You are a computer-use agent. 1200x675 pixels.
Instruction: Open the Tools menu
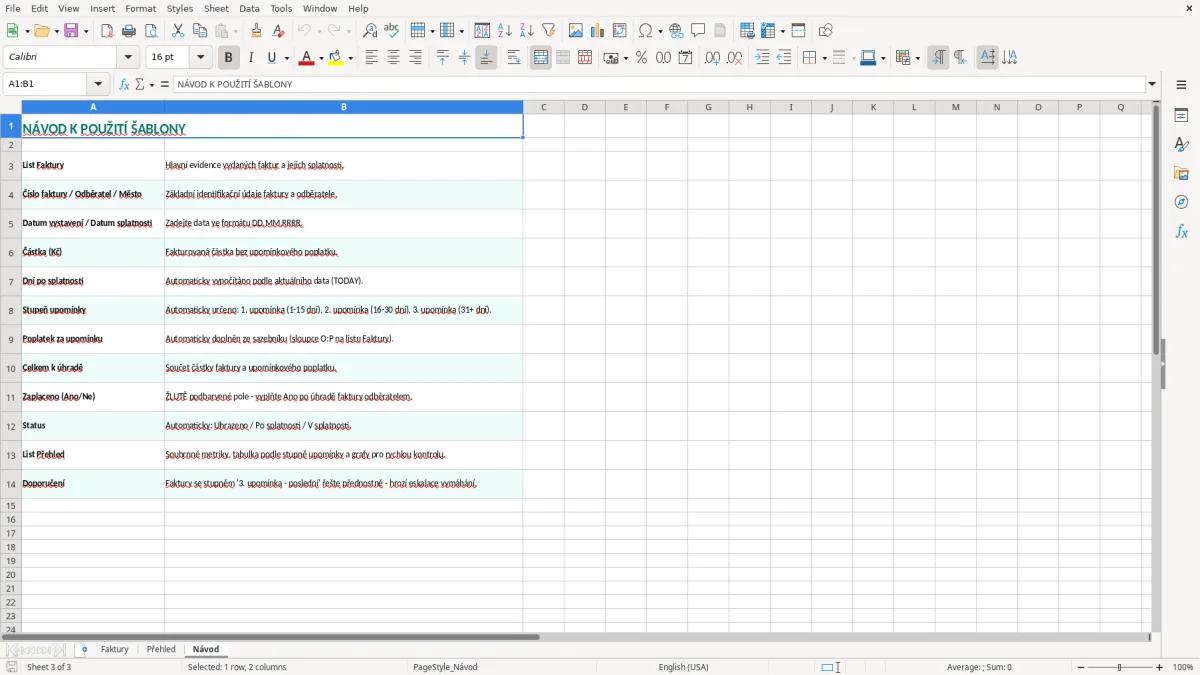pyautogui.click(x=281, y=8)
